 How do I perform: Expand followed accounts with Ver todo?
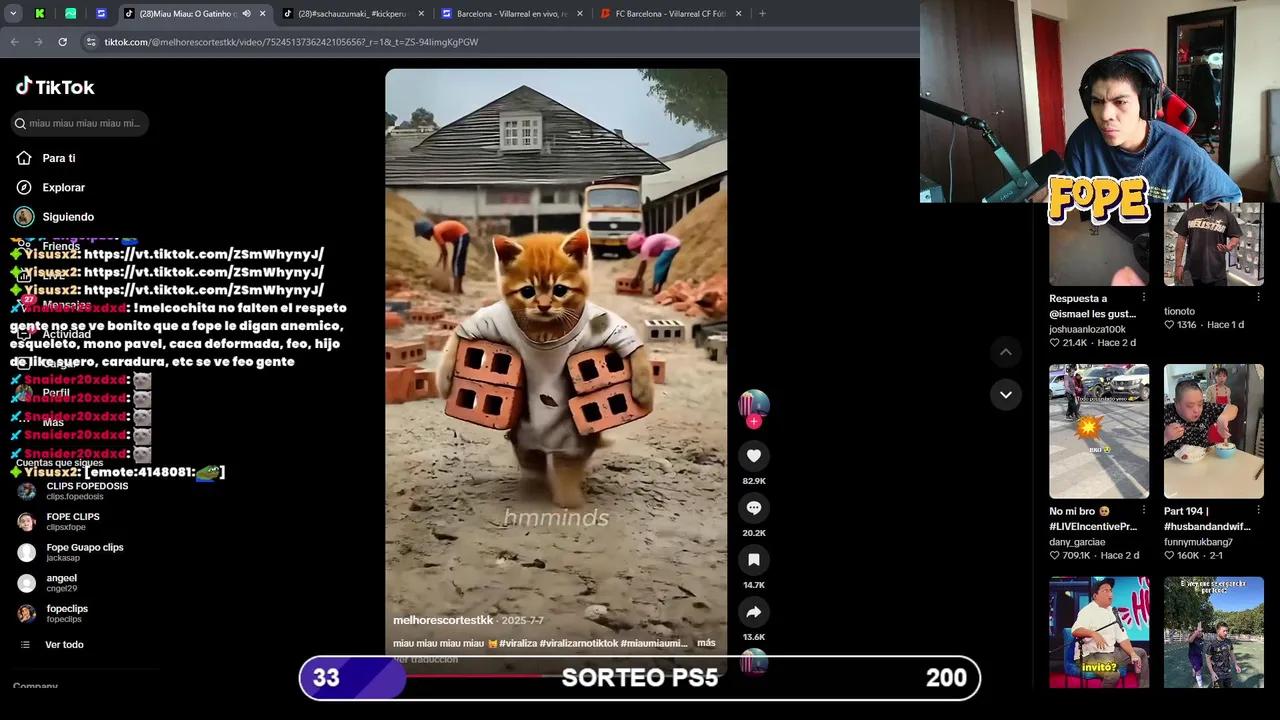(64, 645)
